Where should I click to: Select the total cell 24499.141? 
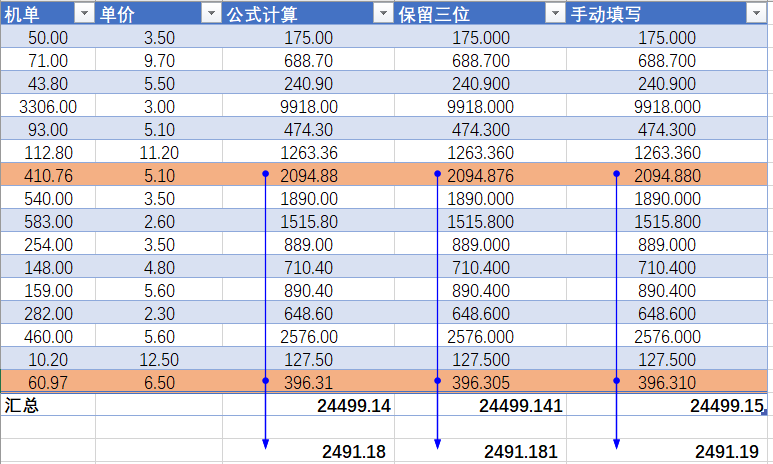480,405
